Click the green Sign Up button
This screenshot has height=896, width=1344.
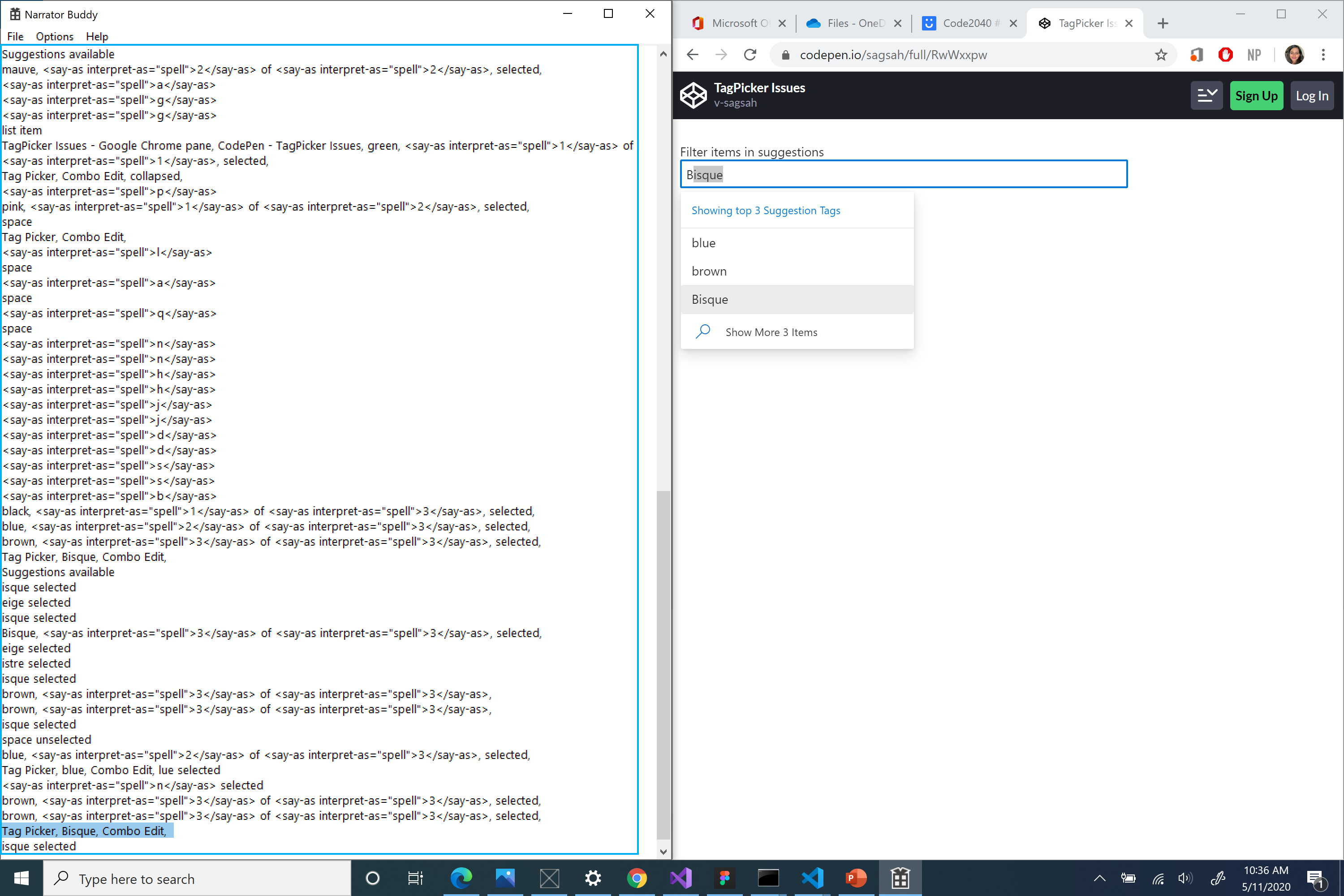1257,95
